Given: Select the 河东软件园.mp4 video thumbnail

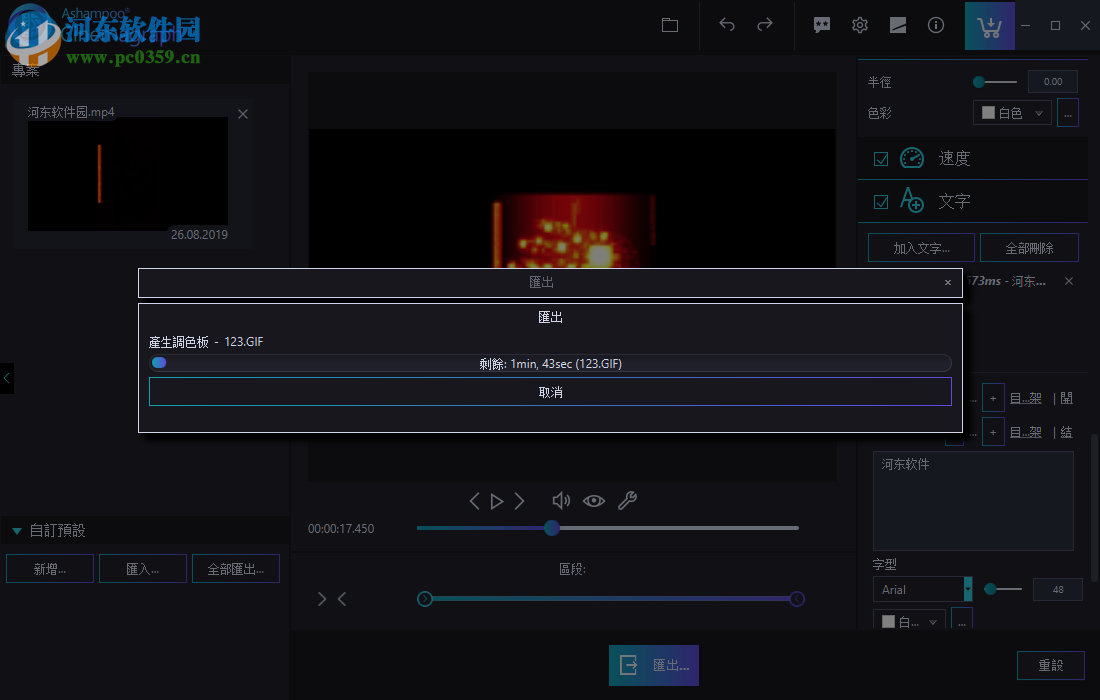Looking at the screenshot, I should pos(128,174).
